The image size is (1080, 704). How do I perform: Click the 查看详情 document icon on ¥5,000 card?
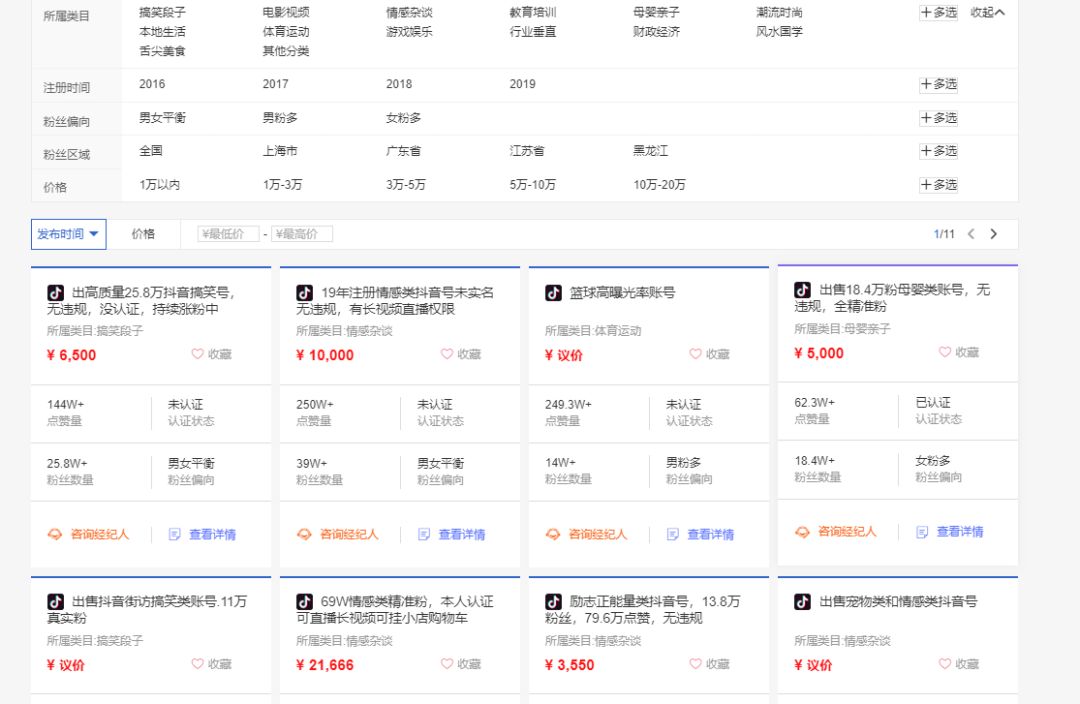pyautogui.click(x=922, y=532)
